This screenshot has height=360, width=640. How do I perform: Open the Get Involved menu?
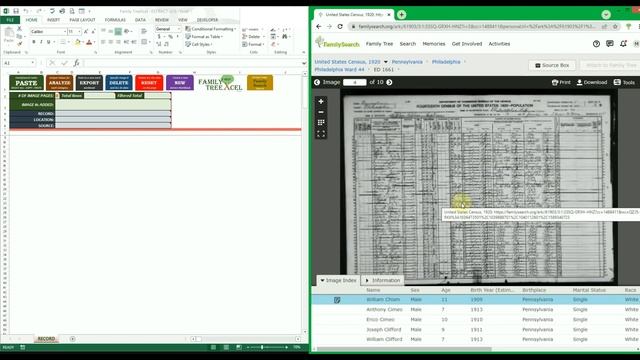tap(467, 44)
